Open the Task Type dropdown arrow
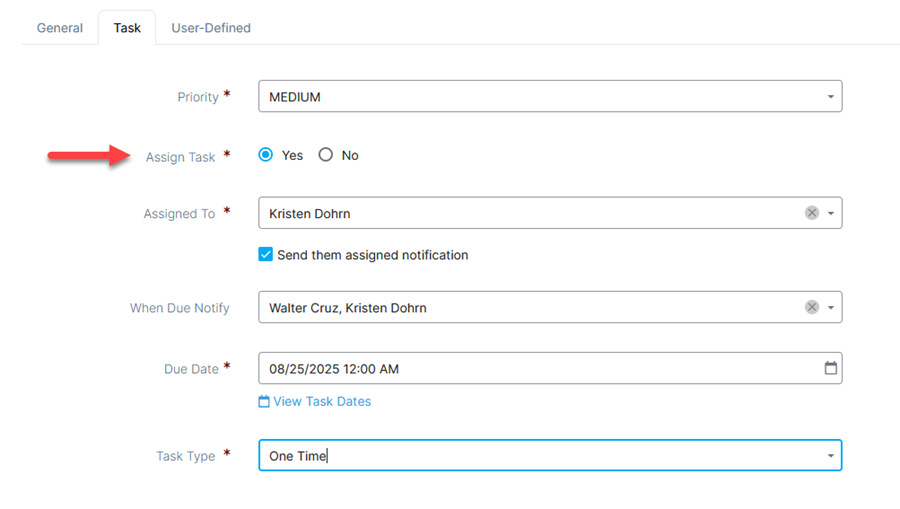This screenshot has height=509, width=900. tap(831, 456)
